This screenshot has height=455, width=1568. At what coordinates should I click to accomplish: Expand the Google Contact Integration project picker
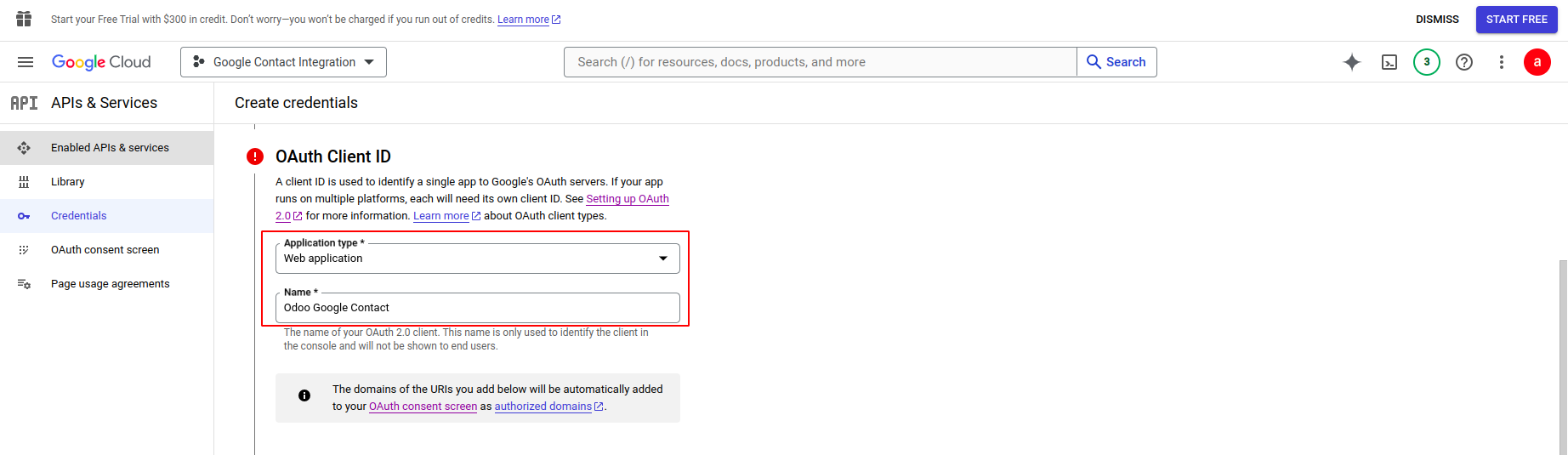(x=283, y=62)
